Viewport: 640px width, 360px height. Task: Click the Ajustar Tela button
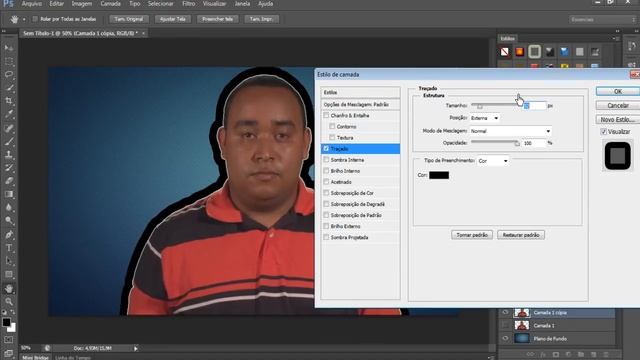click(x=173, y=19)
